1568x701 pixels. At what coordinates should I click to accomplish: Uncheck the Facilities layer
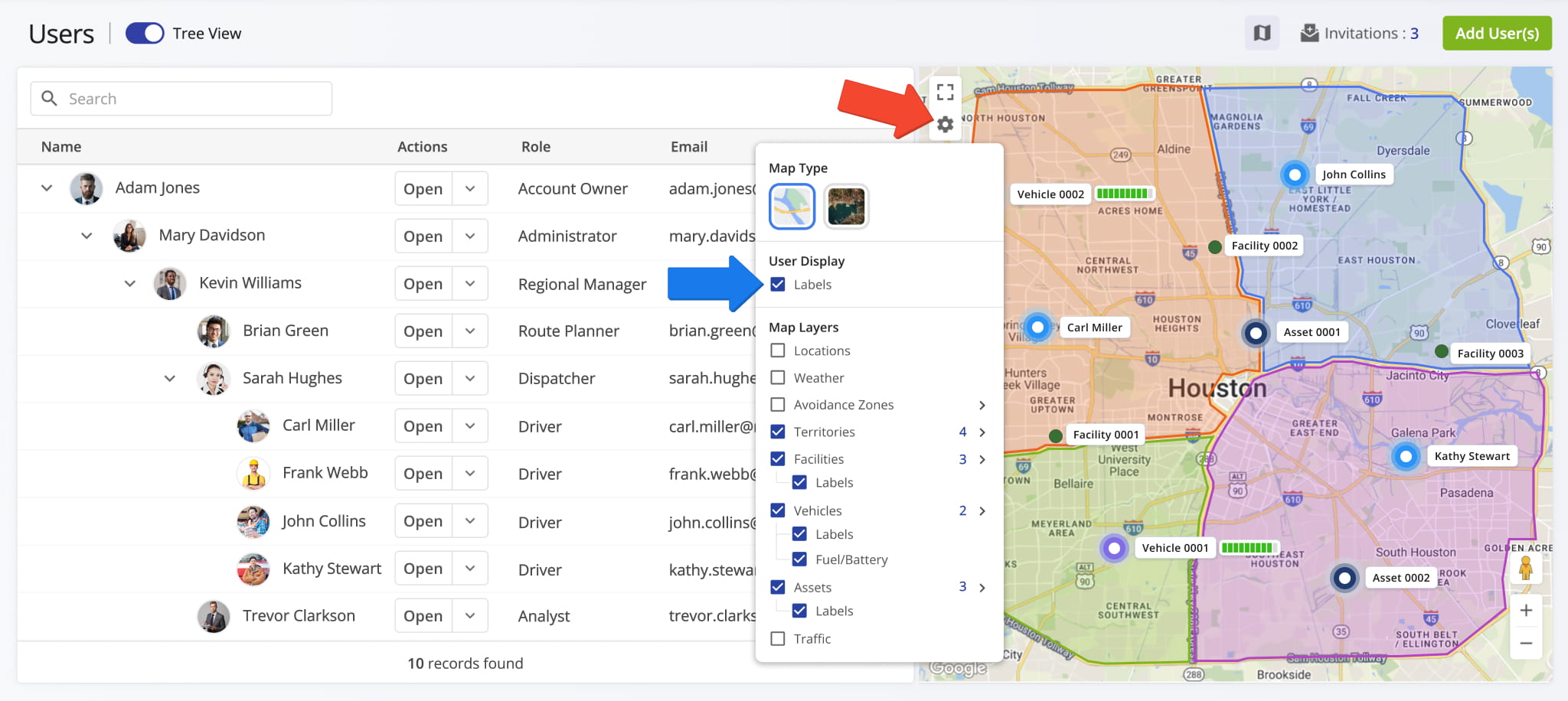tap(778, 458)
